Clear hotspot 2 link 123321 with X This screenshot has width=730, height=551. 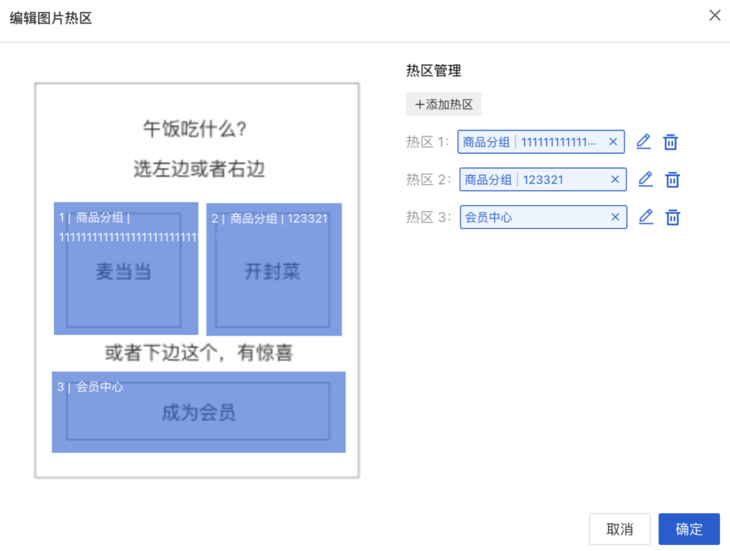pos(615,180)
